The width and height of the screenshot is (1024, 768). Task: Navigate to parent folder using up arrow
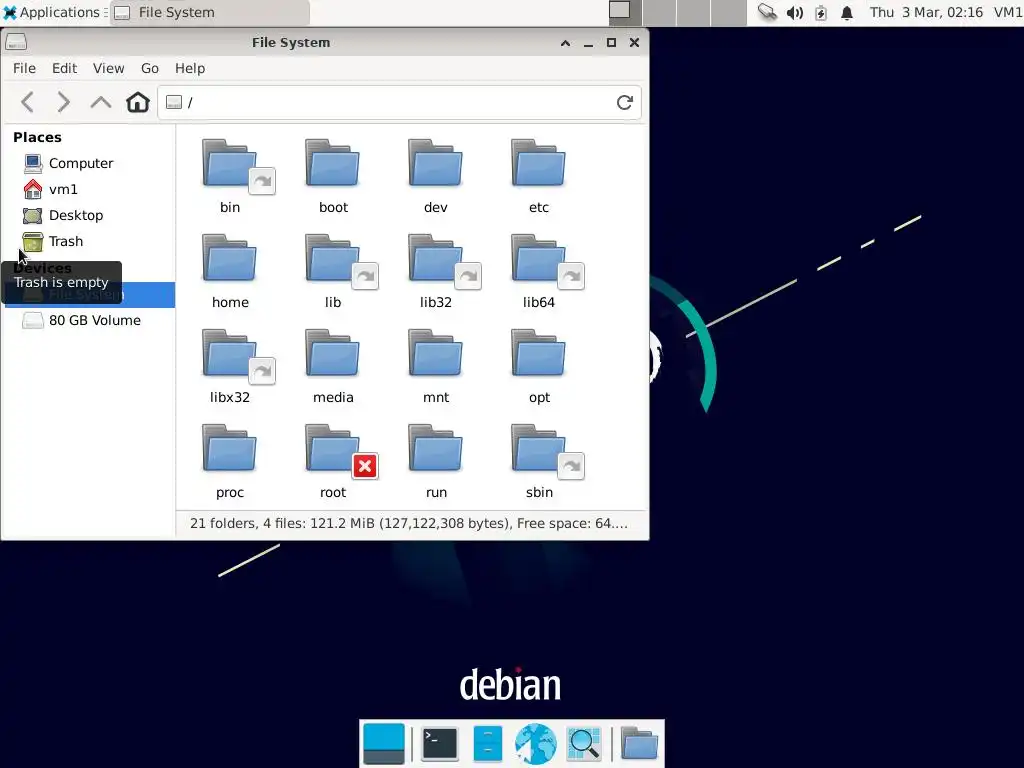(x=101, y=103)
